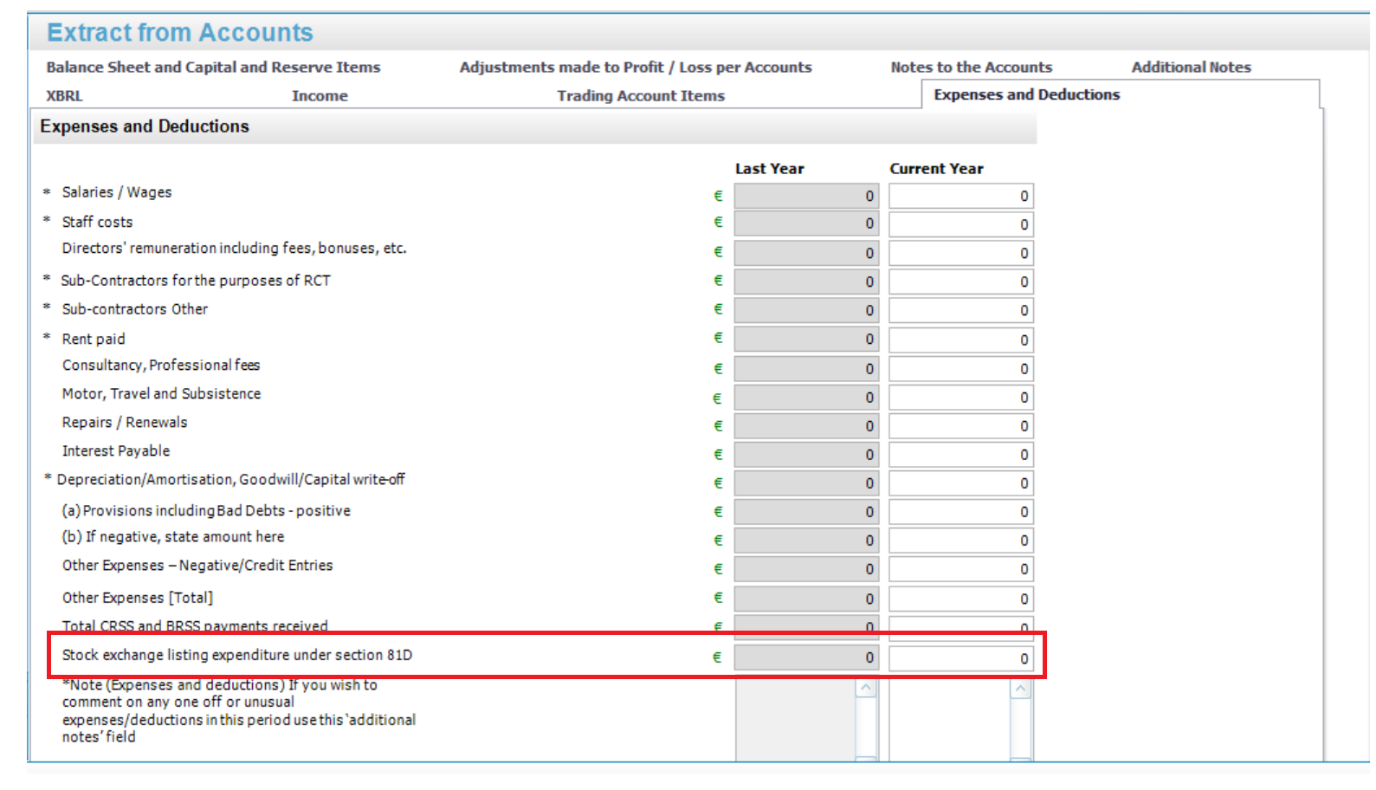The height and width of the screenshot is (790, 1376).
Task: Select Current Year Other Expenses [Total] field
Action: pyautogui.click(x=961, y=599)
